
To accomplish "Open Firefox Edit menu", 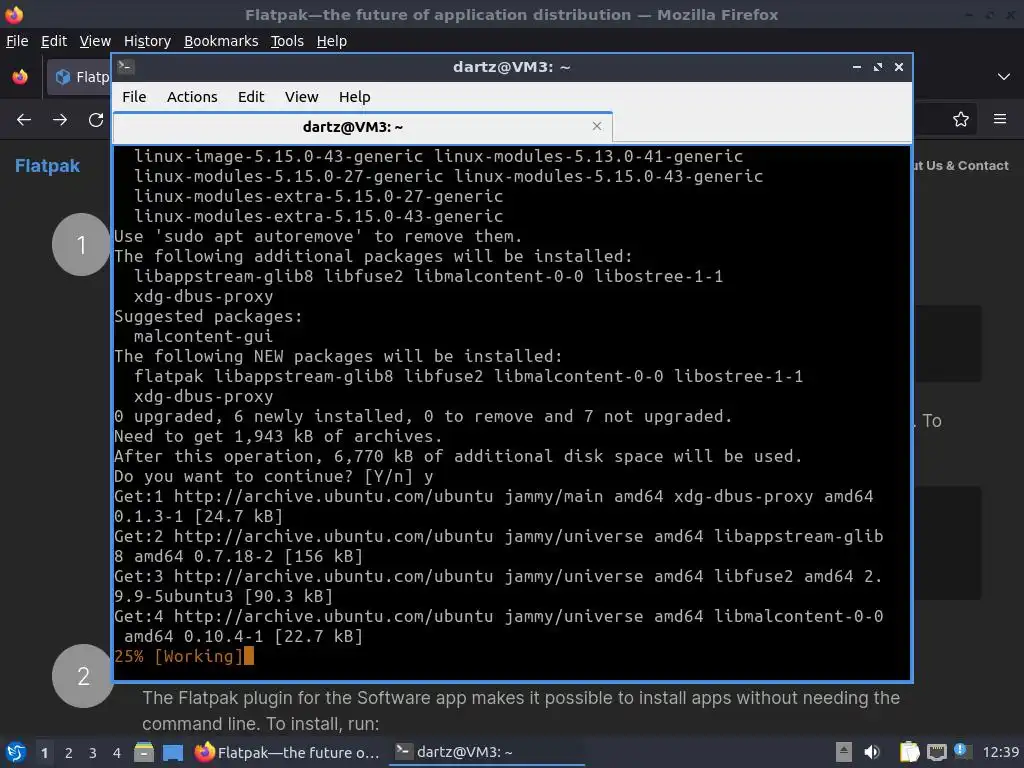I will [x=54, y=41].
